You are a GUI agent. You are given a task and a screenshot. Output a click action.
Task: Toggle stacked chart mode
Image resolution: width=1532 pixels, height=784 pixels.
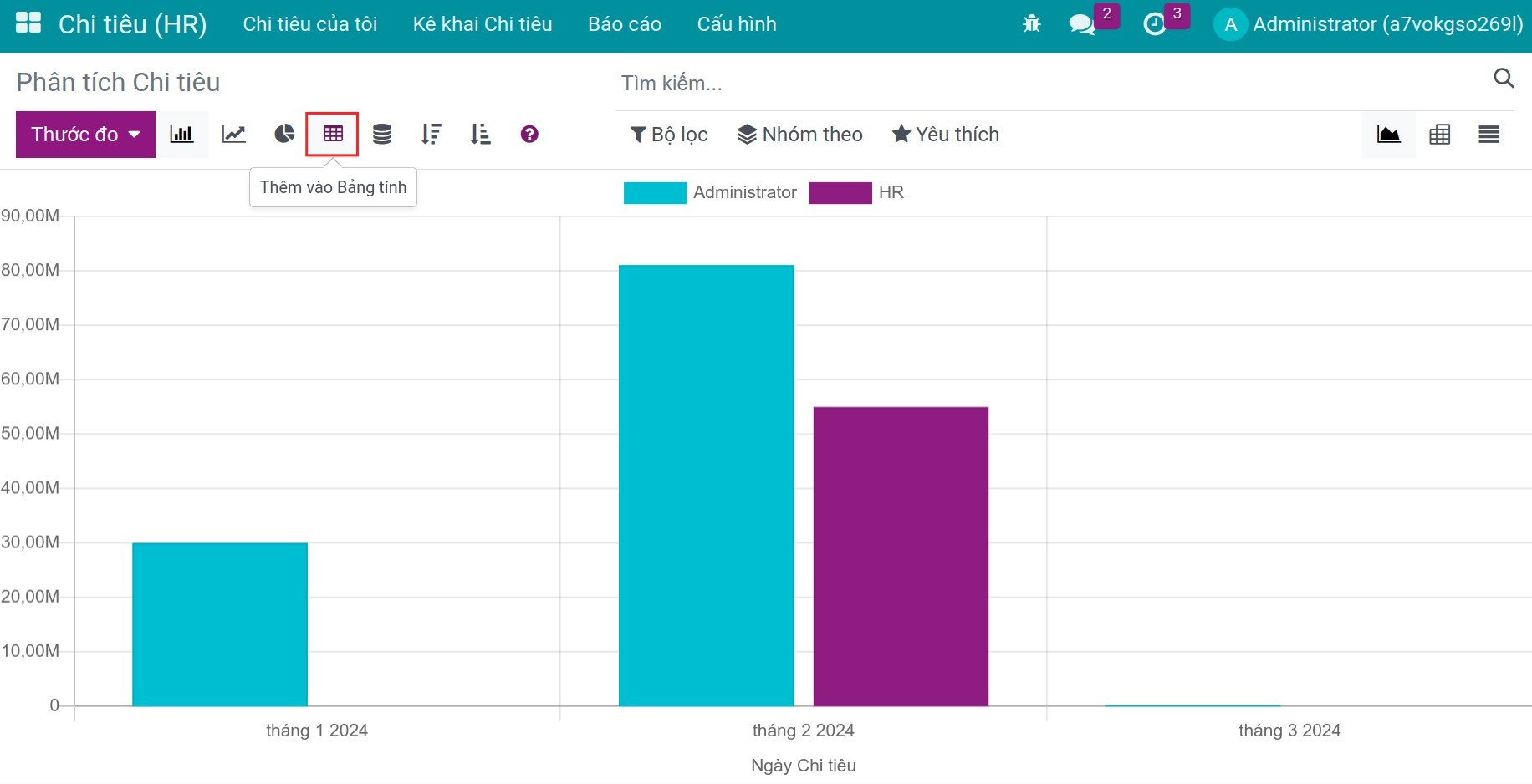(381, 134)
